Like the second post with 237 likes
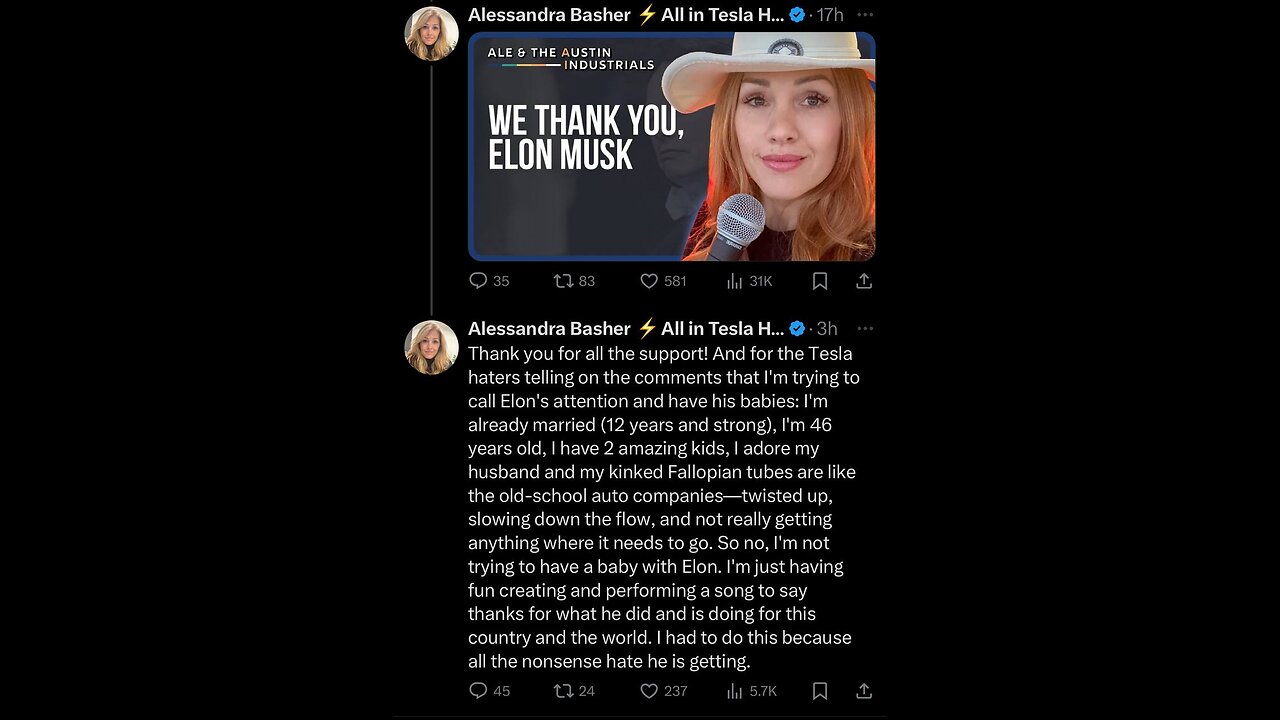Screen dimensions: 1280x720 tap(650, 690)
